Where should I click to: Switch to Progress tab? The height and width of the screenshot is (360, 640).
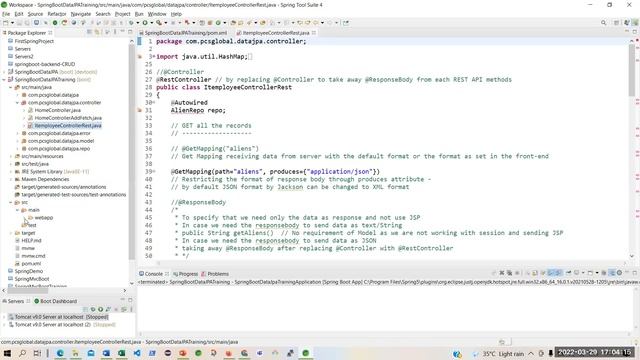(x=185, y=274)
